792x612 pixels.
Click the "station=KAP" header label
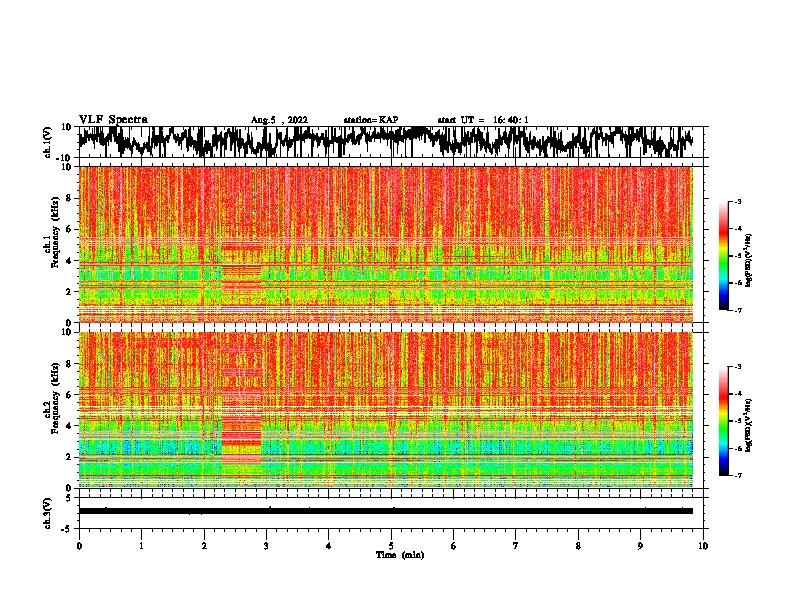(371, 120)
